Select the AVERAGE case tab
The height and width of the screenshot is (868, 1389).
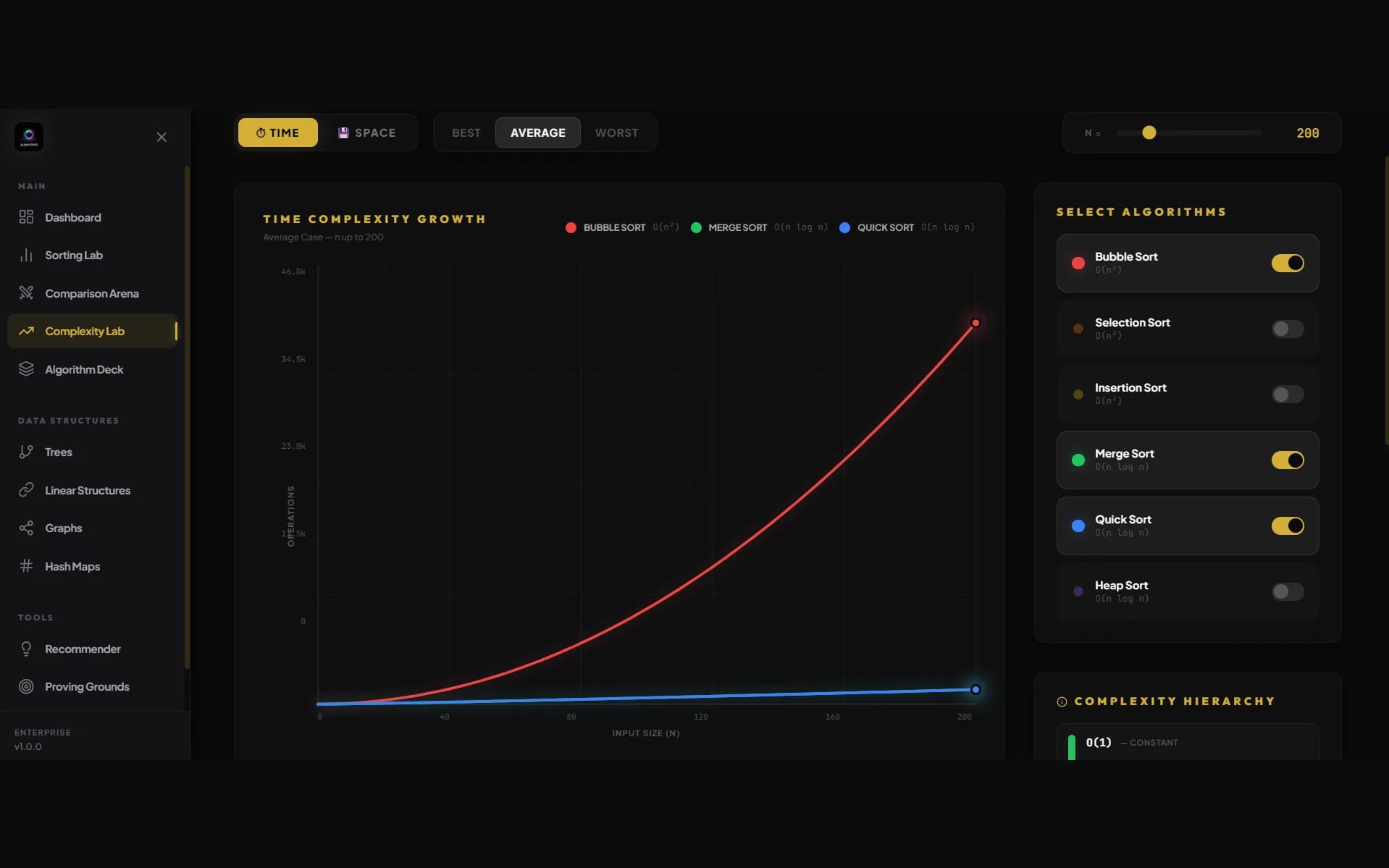(x=538, y=132)
